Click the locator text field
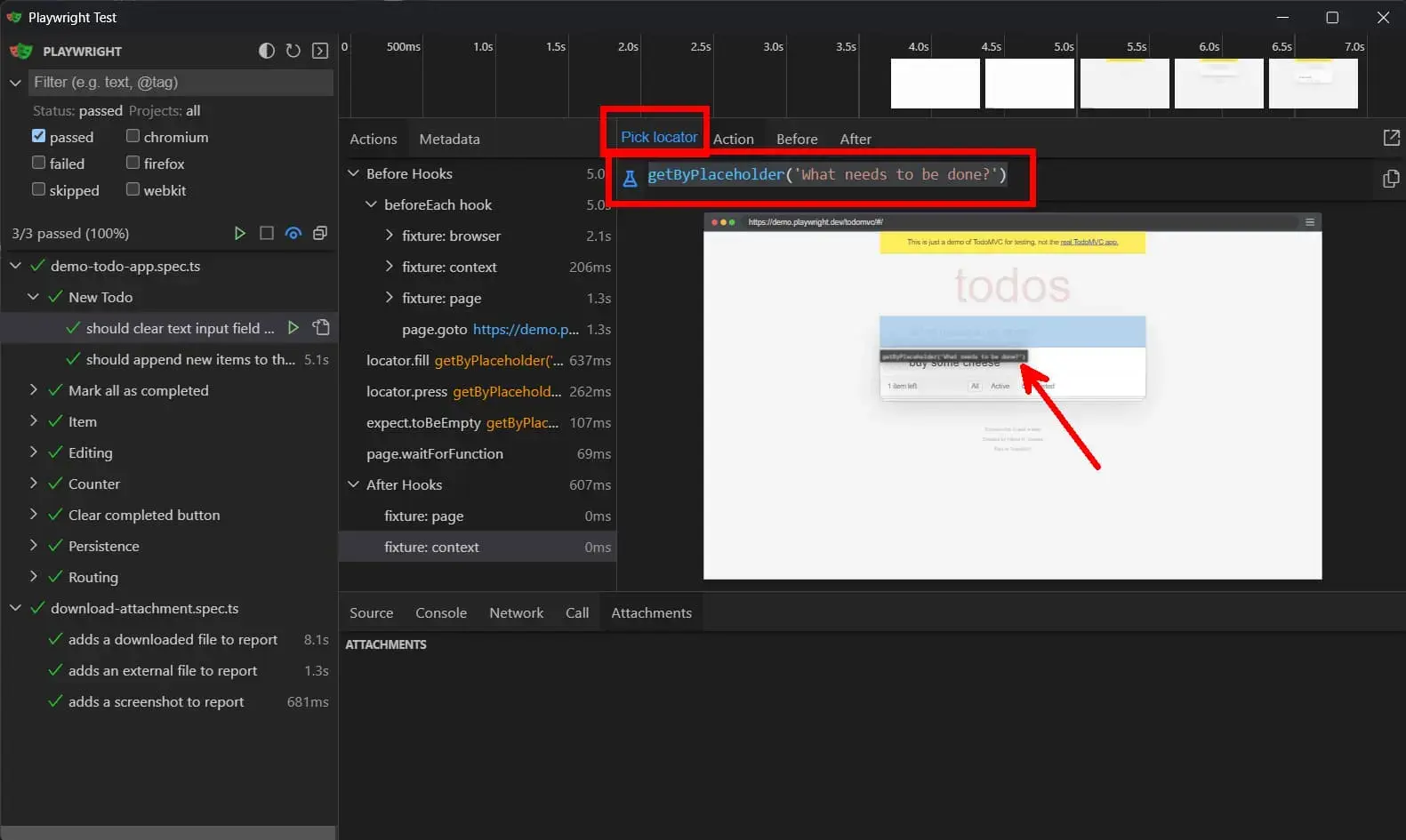This screenshot has width=1406, height=840. point(1008,175)
